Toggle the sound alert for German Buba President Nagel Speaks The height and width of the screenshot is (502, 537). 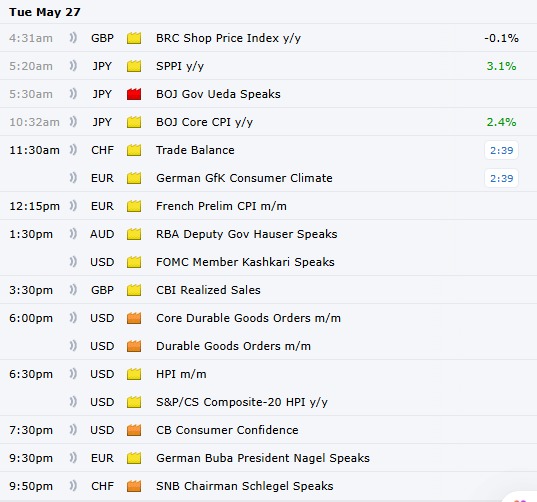(73, 457)
